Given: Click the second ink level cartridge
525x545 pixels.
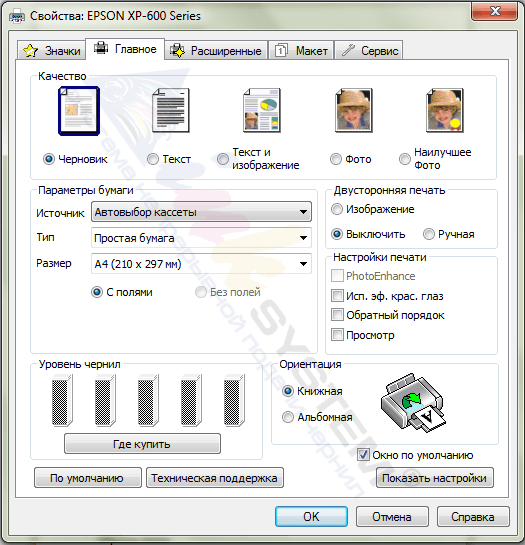Looking at the screenshot, I should click(105, 400).
